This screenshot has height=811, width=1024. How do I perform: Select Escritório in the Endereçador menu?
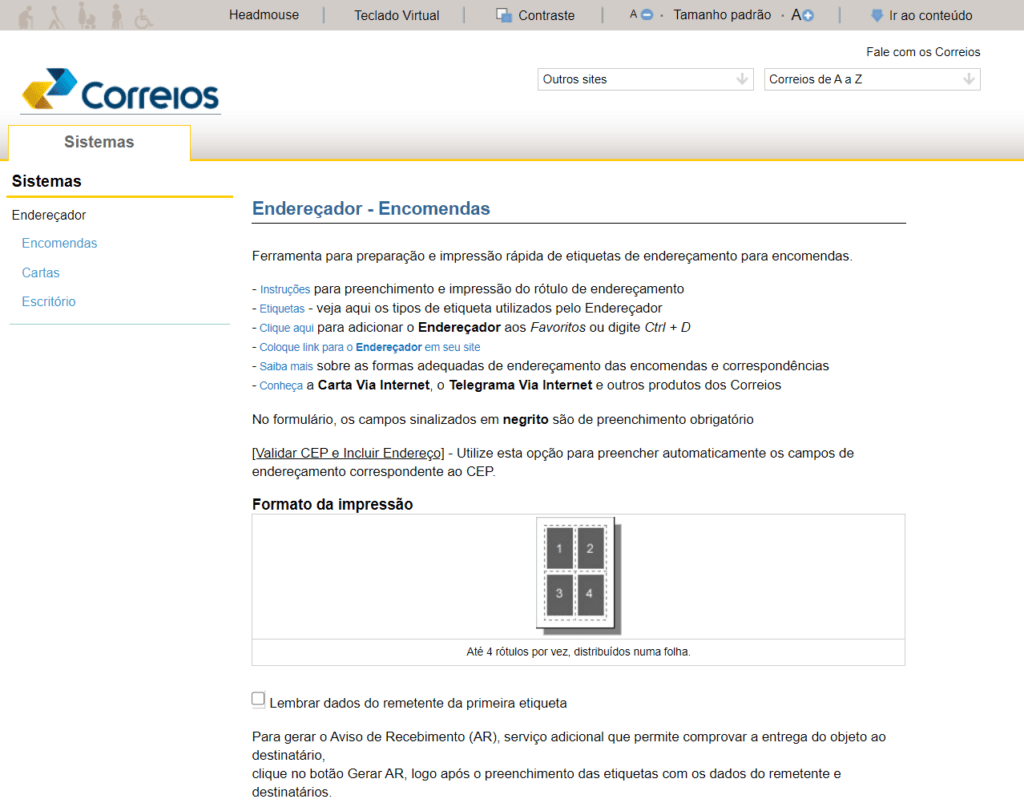(48, 301)
